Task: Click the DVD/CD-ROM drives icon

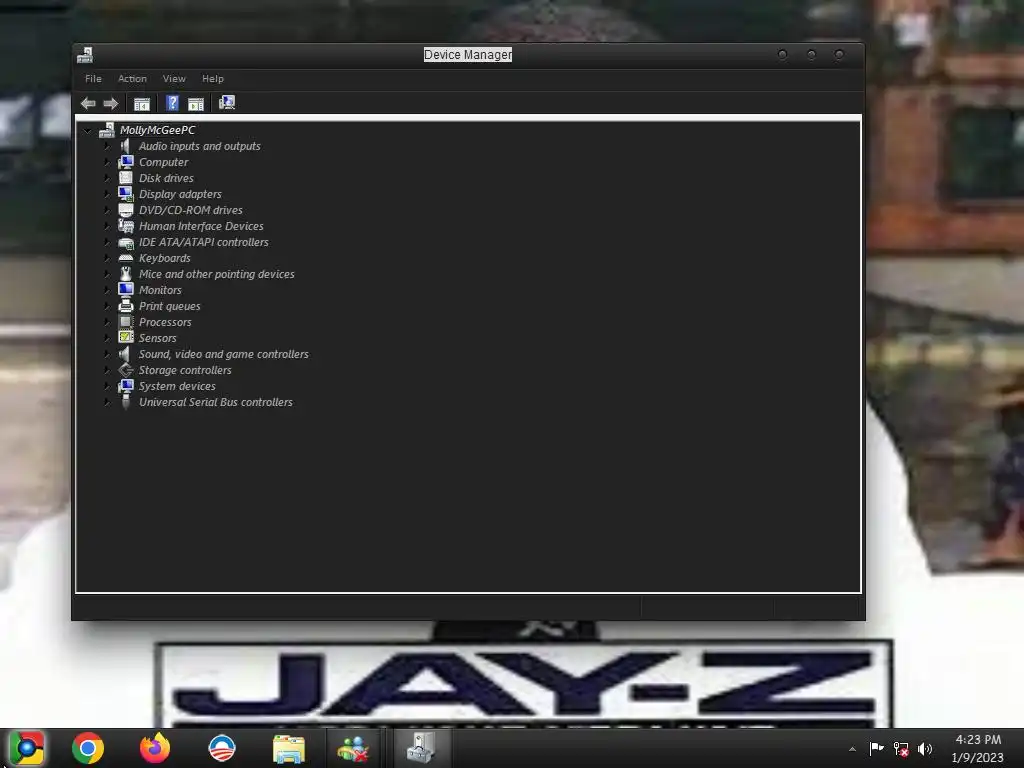Action: pyautogui.click(x=125, y=210)
